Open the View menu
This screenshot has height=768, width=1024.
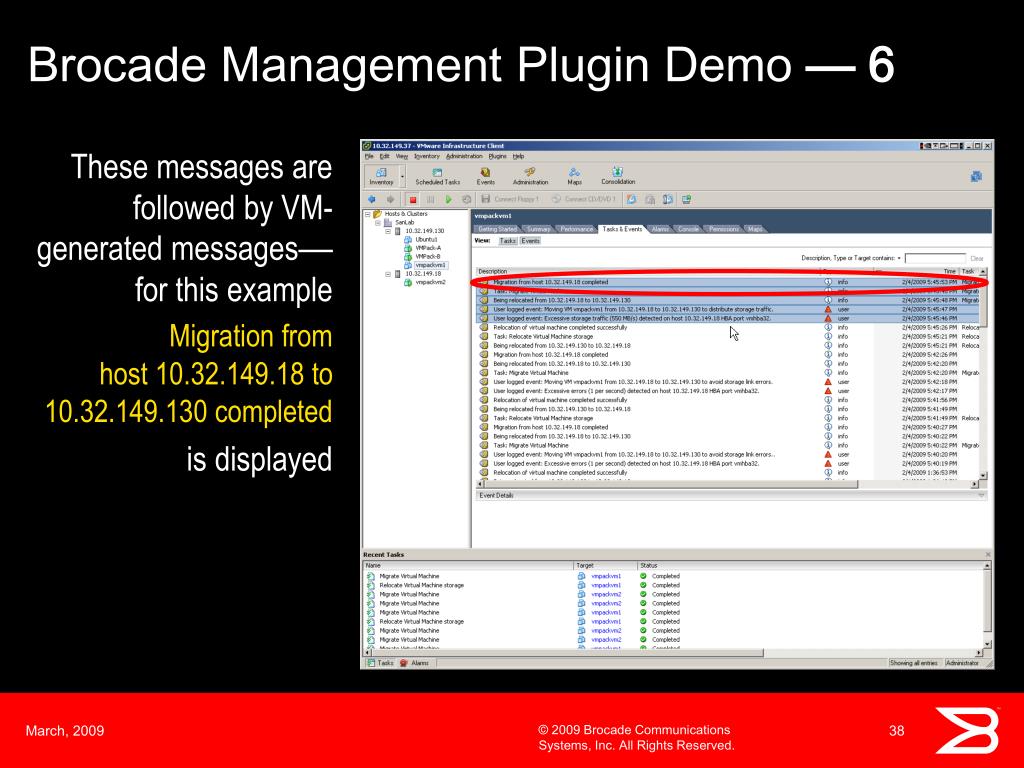[x=402, y=157]
